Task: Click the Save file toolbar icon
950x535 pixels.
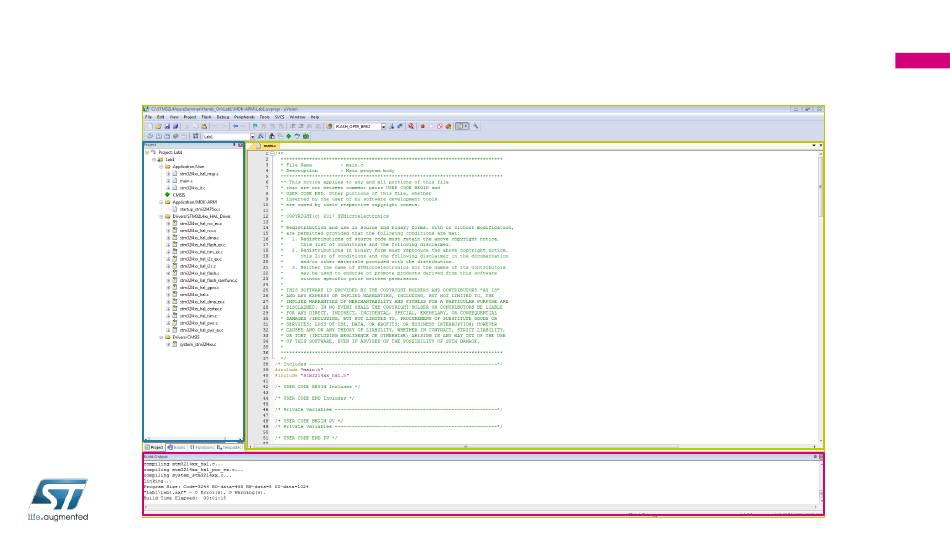Action: [x=167, y=126]
